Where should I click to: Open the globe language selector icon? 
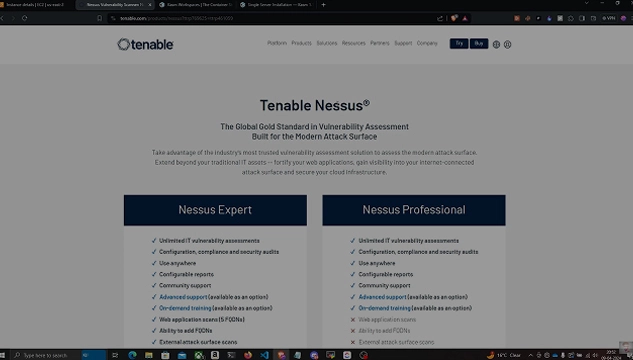pyautogui.click(x=496, y=45)
